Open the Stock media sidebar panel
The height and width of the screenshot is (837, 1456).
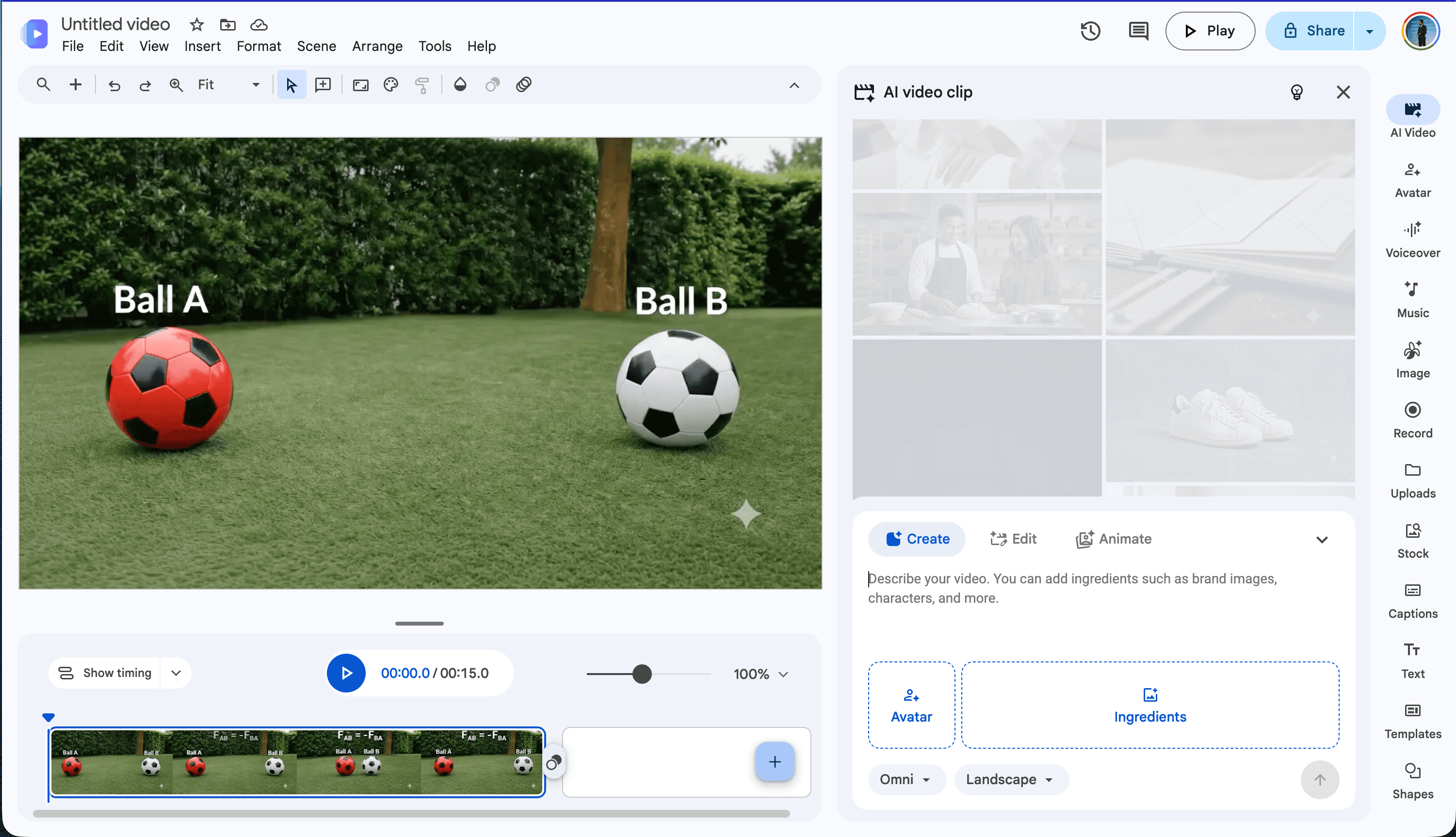[x=1412, y=541]
